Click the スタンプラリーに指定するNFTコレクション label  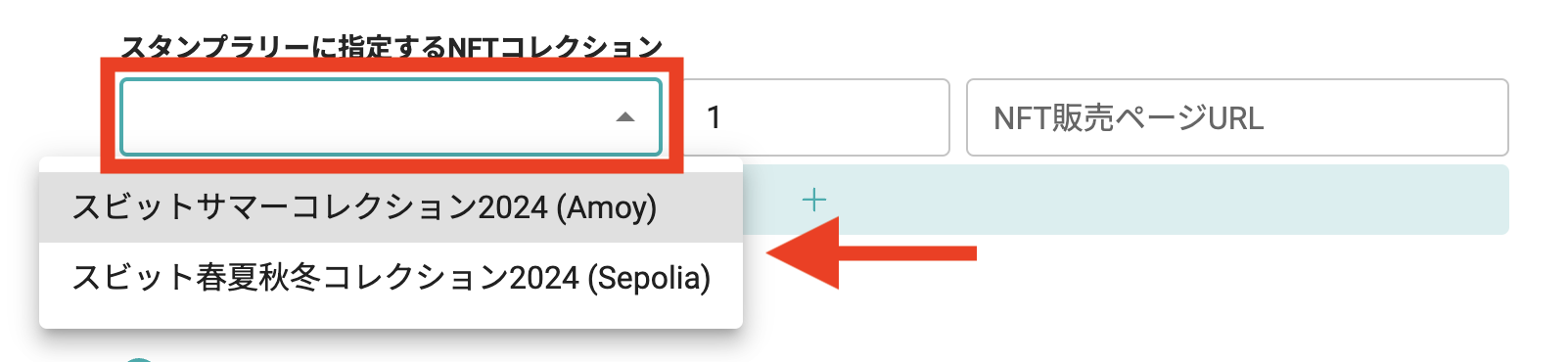click(x=392, y=46)
